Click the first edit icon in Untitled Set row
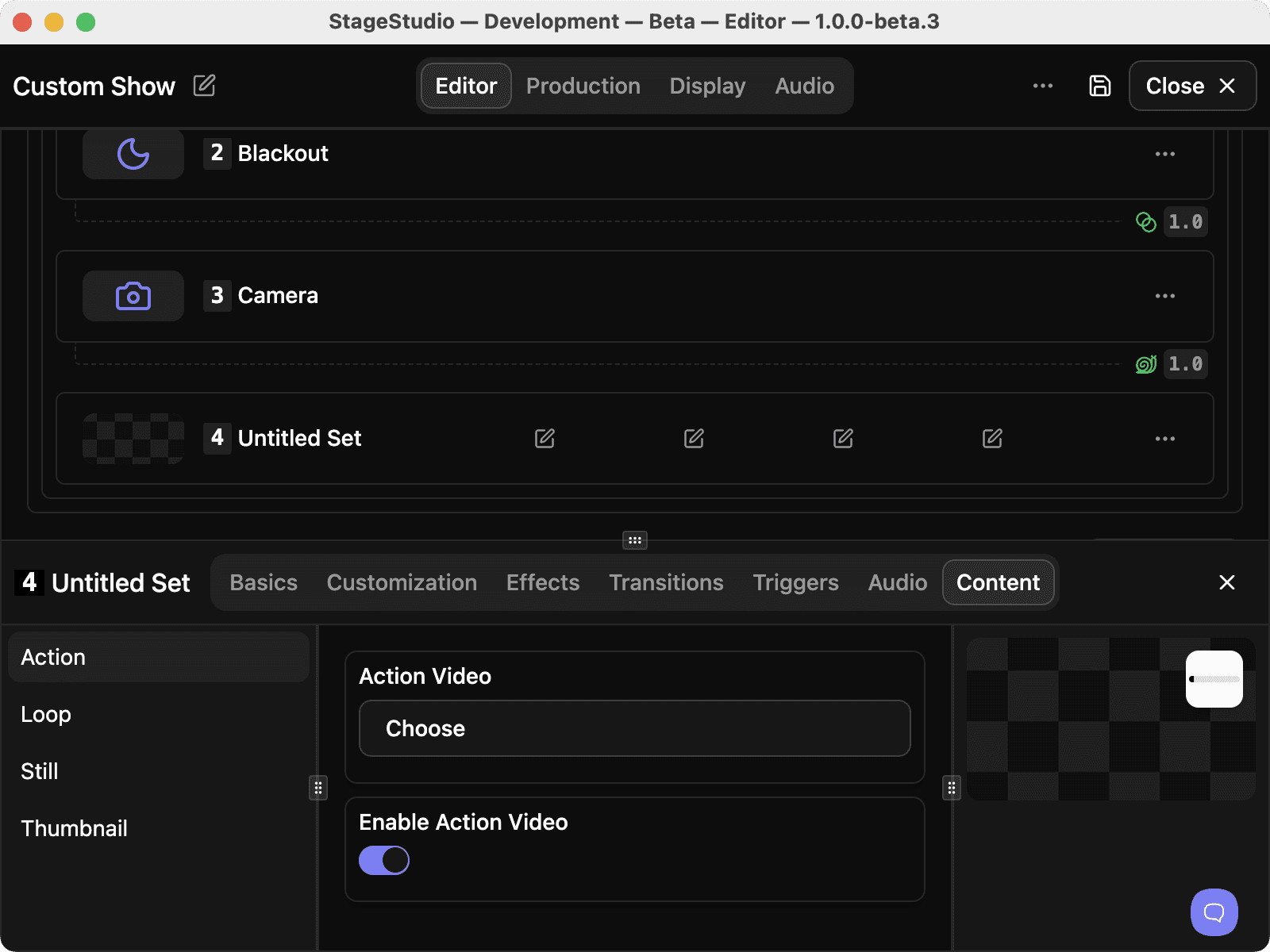Screen dimensions: 1270x952 (545, 438)
